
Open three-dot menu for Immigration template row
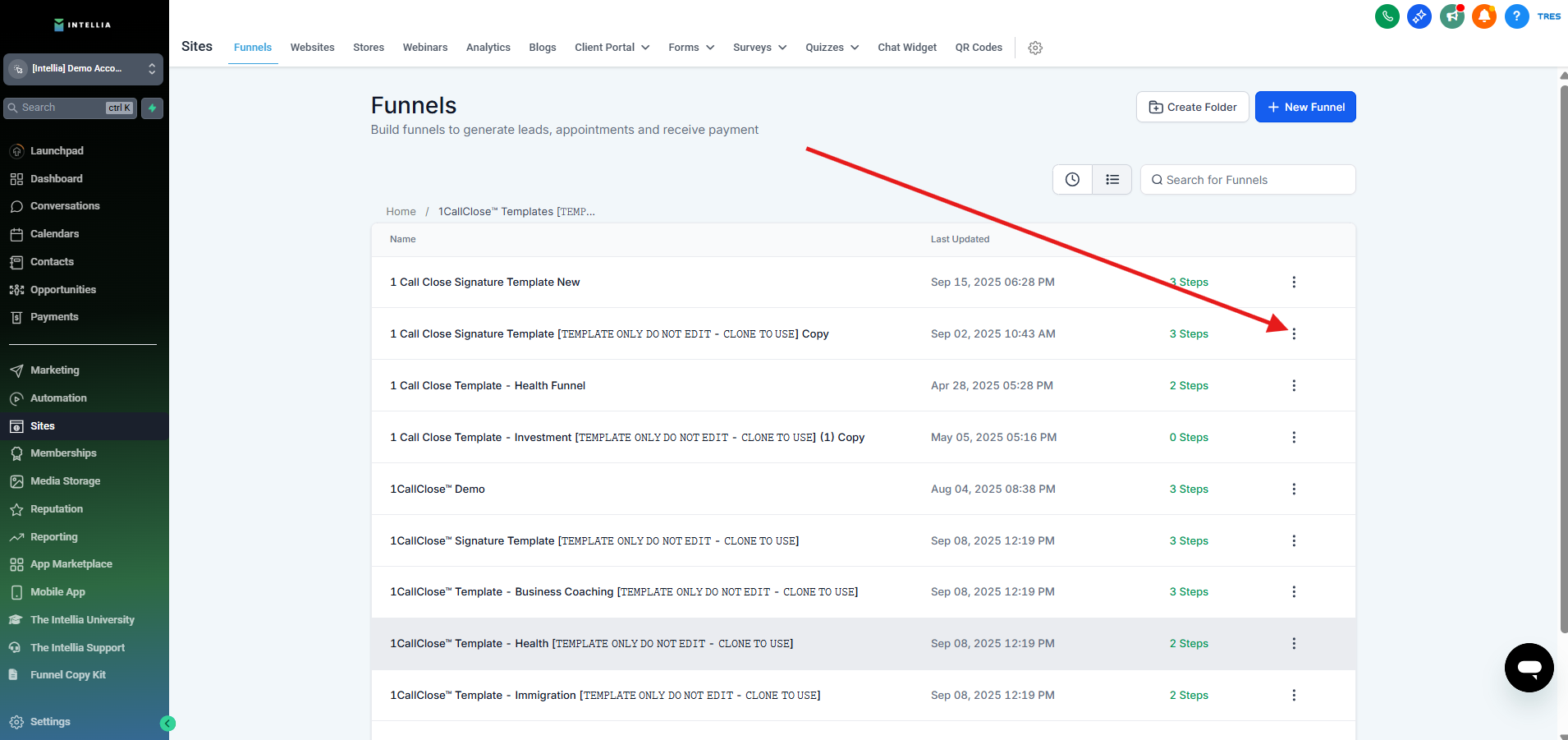[1294, 696]
